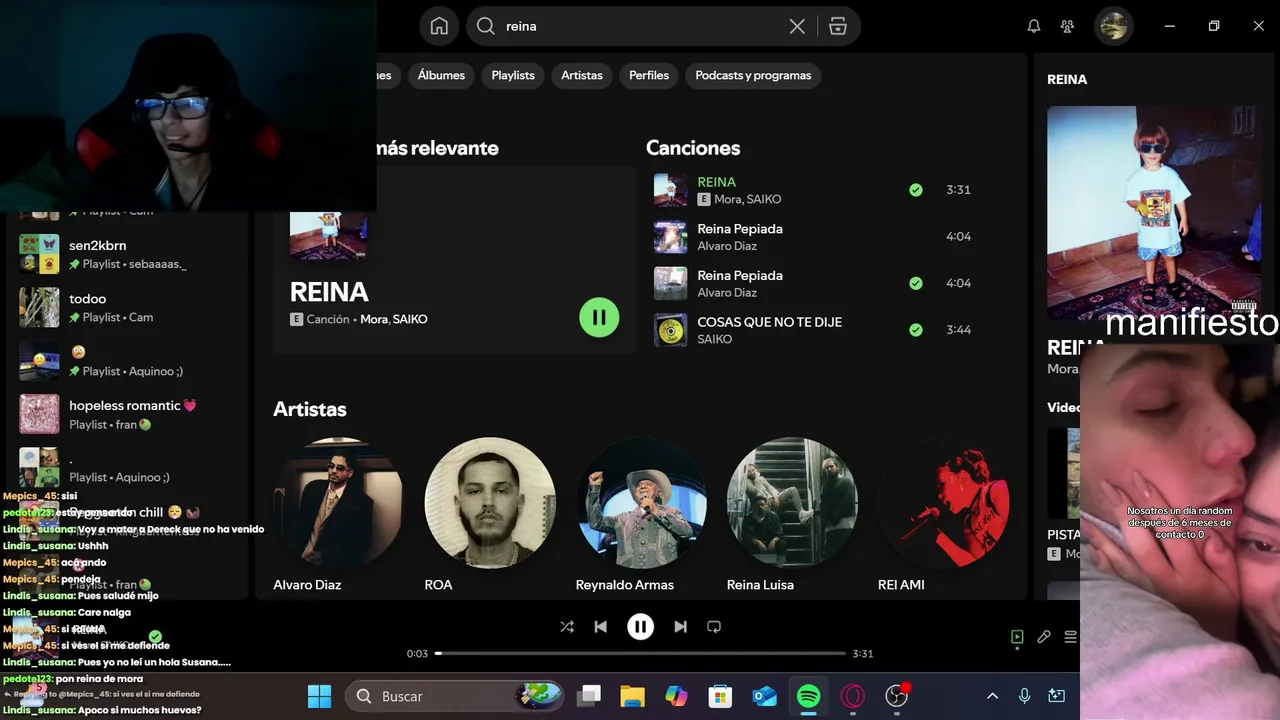This screenshot has width=1280, height=720.
Task: Switch to the Artistas filter tab
Action: (582, 76)
